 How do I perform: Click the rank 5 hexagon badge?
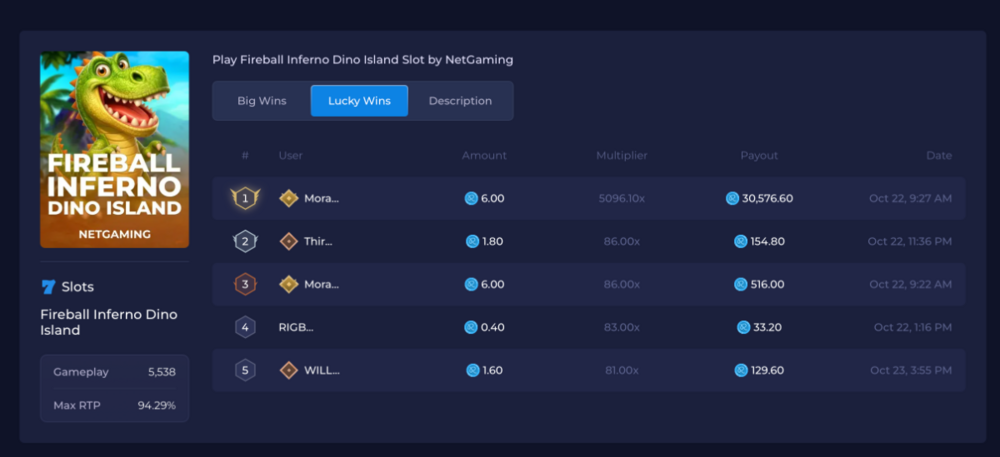245,370
